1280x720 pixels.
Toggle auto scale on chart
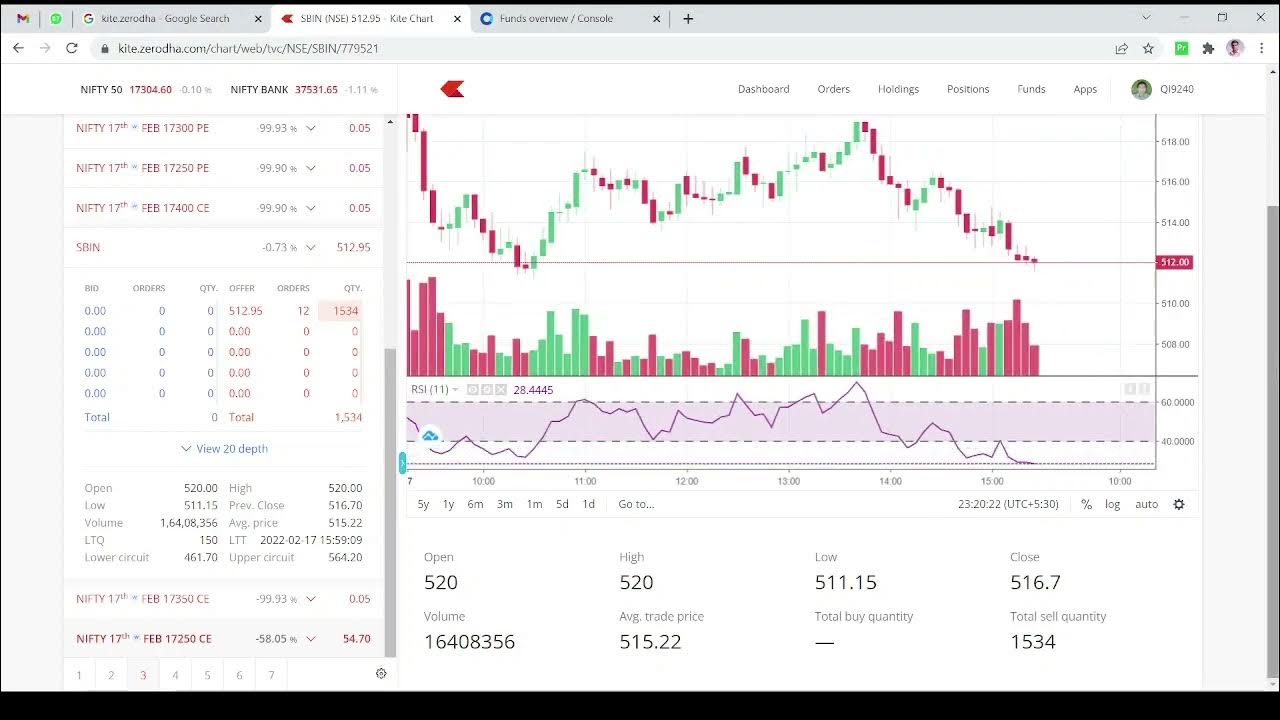[x=1146, y=504]
